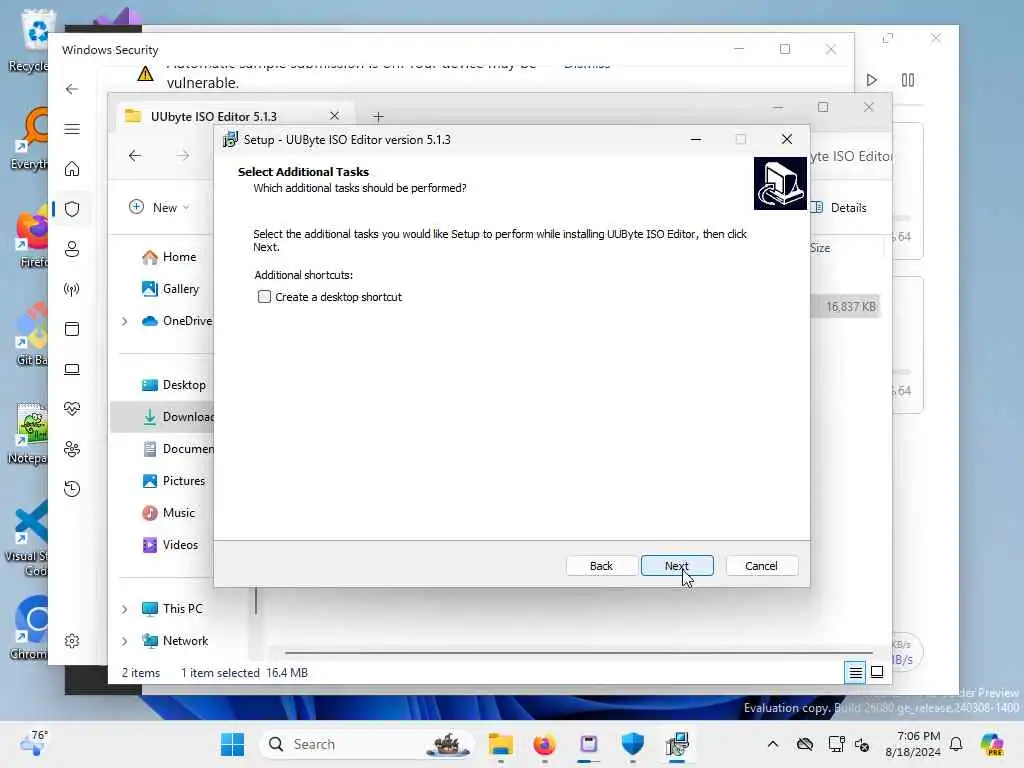The width and height of the screenshot is (1024, 768).
Task: Click the Next button in Setup
Action: 677,566
